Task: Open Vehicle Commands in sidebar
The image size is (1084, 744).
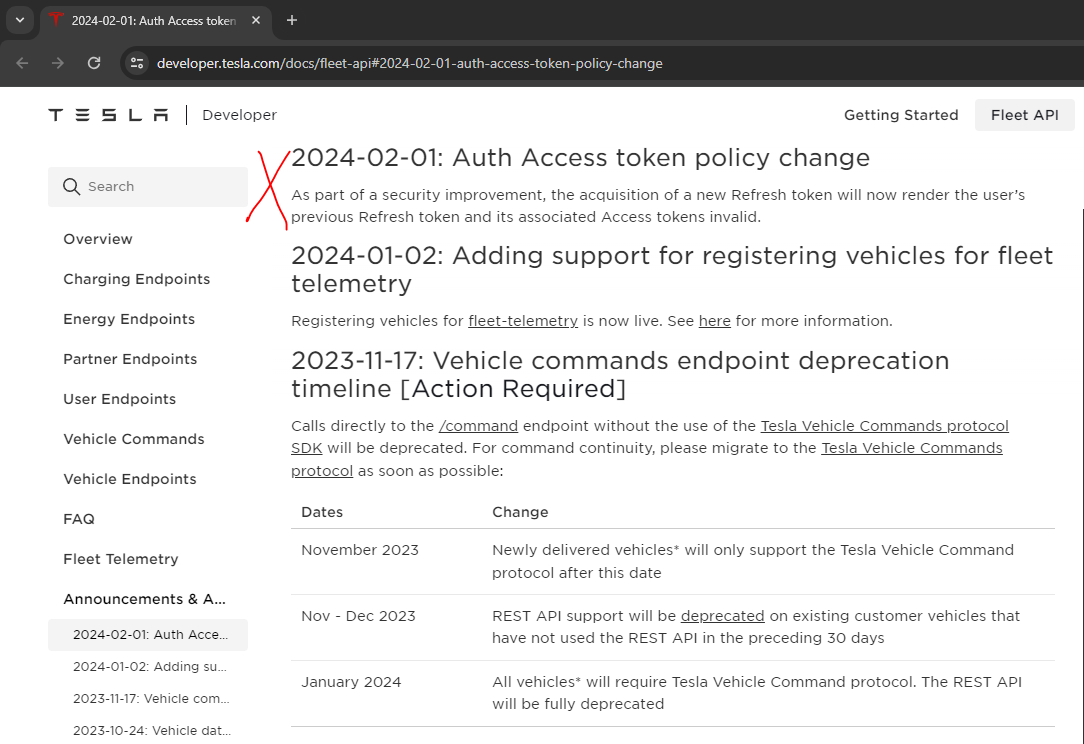Action: (x=133, y=439)
